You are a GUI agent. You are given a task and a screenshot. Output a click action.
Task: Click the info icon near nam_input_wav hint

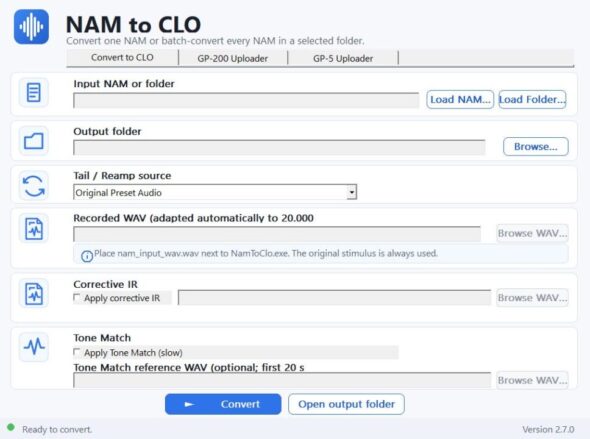coord(87,256)
